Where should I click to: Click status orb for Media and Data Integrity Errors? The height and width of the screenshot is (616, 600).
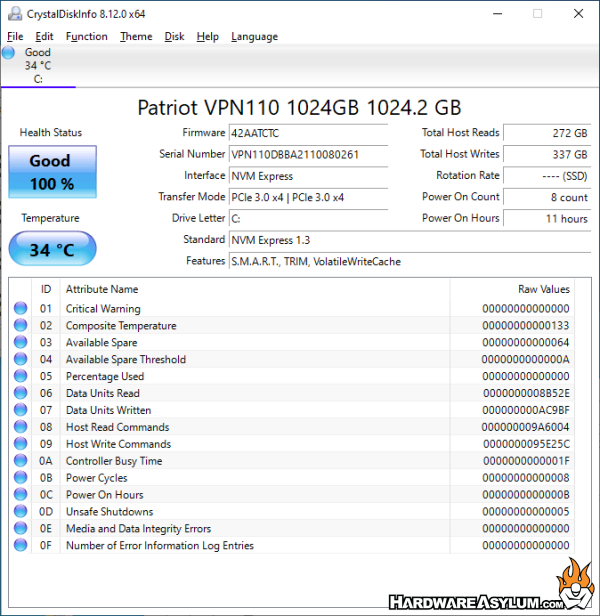[x=20, y=528]
